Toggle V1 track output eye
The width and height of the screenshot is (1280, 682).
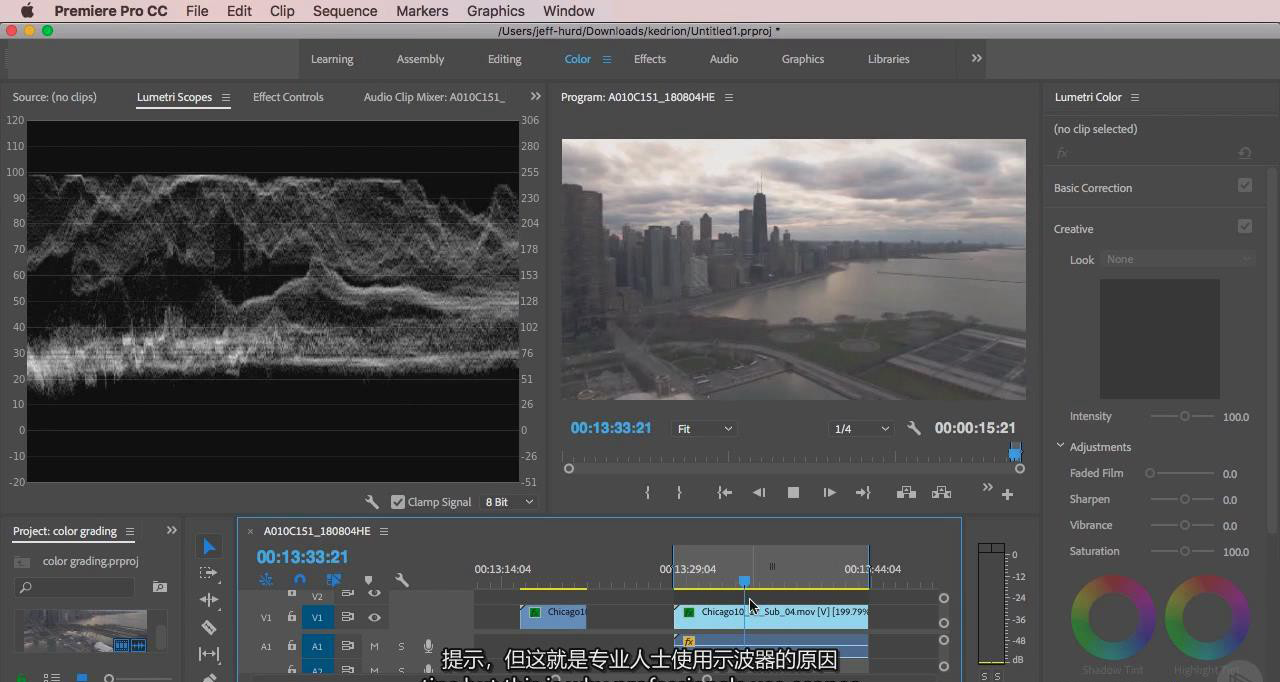(374, 617)
